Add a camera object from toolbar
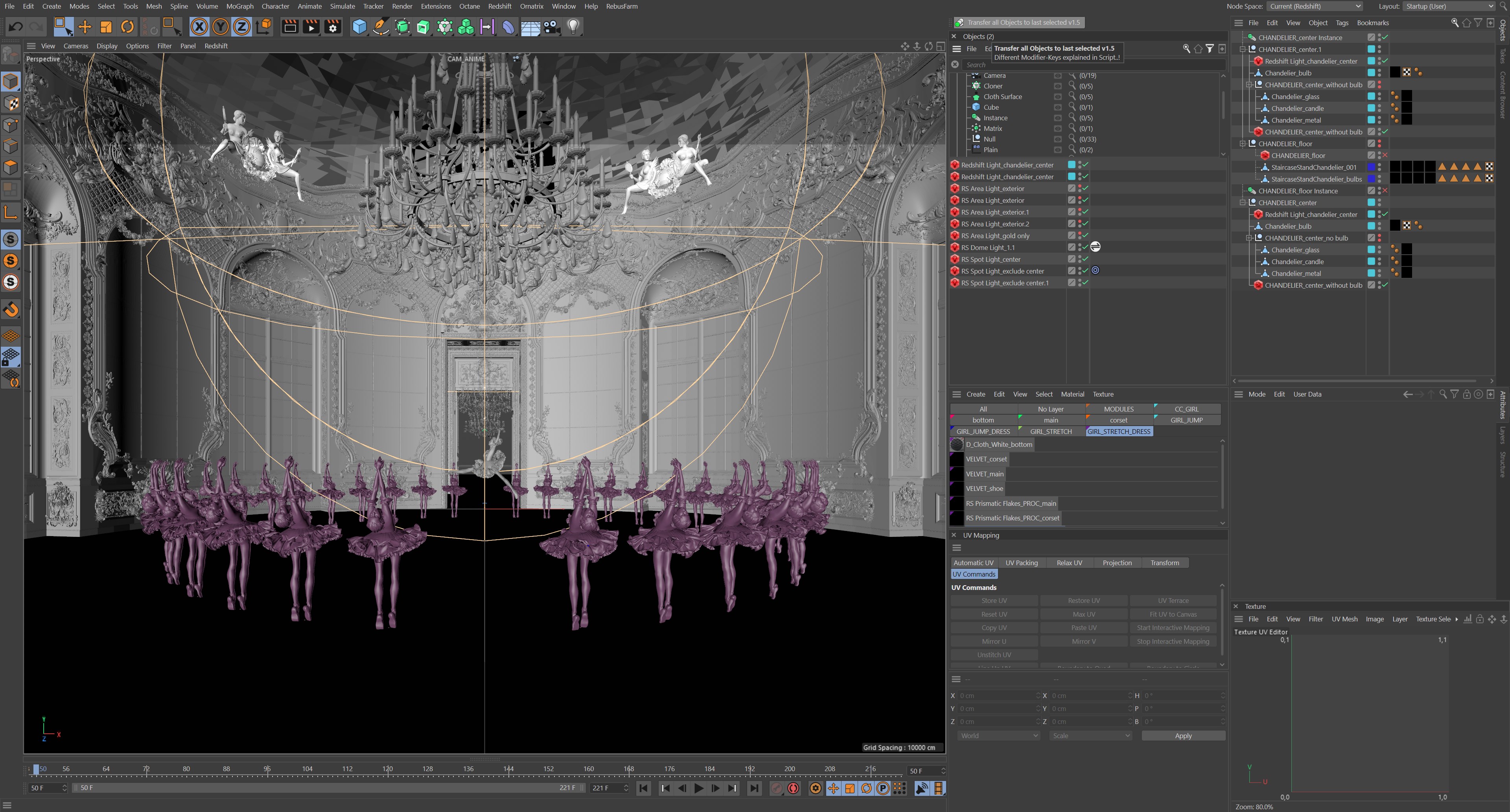This screenshot has height=812, width=1510. 552,27
